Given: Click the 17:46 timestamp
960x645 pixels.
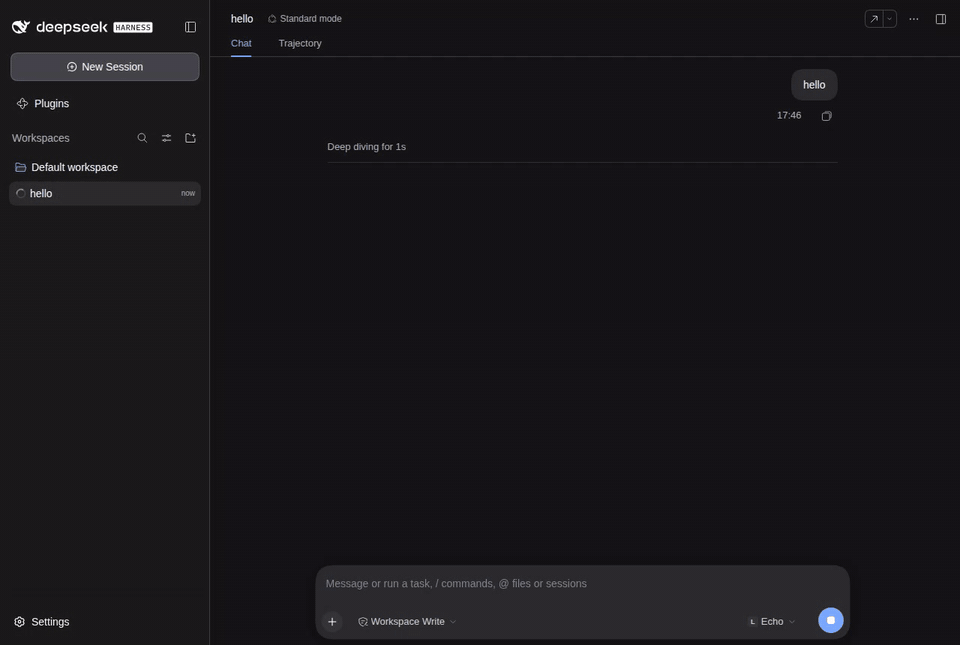Looking at the screenshot, I should 789,115.
